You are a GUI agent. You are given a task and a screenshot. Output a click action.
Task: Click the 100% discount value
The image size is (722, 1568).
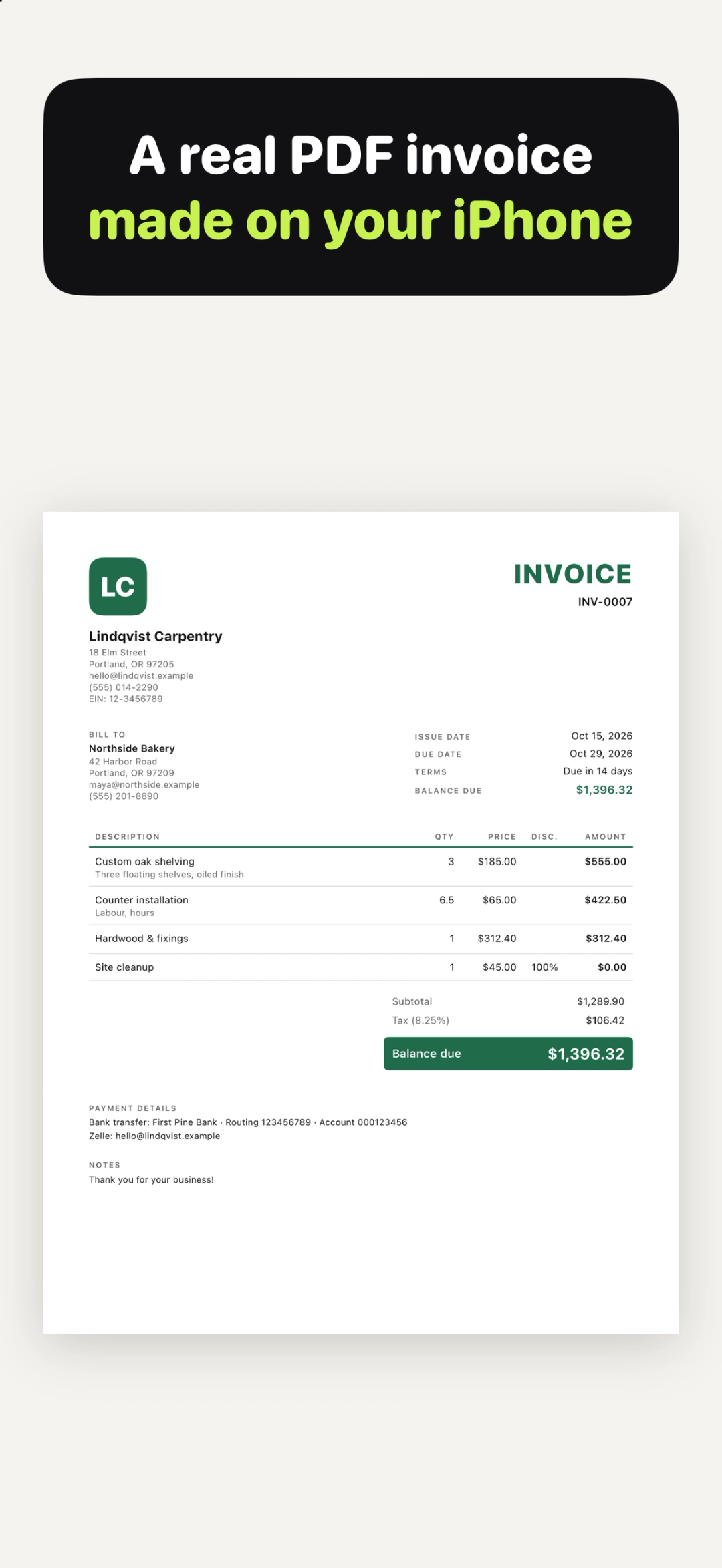point(545,967)
